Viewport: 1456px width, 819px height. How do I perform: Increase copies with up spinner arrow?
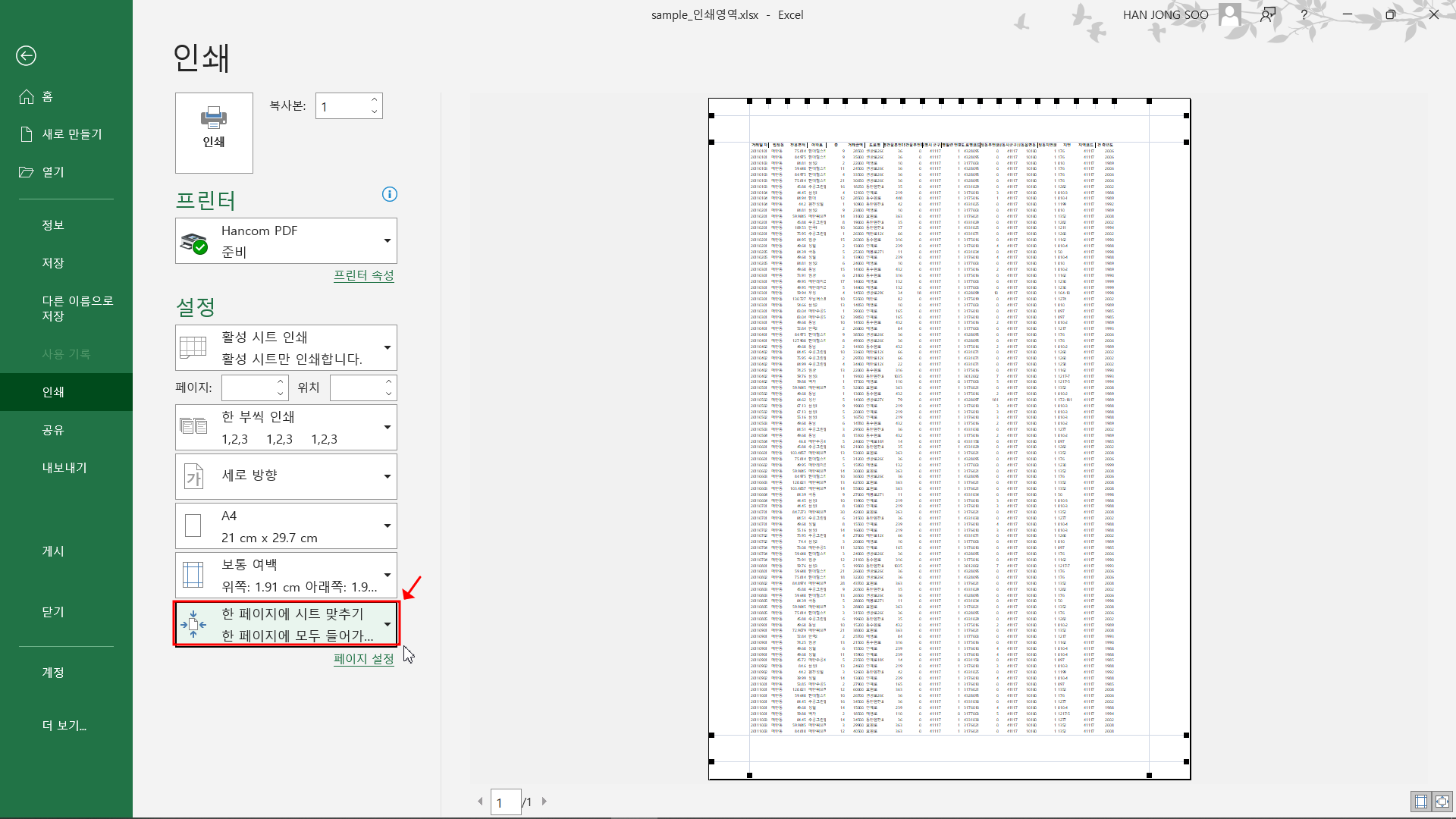coord(375,99)
